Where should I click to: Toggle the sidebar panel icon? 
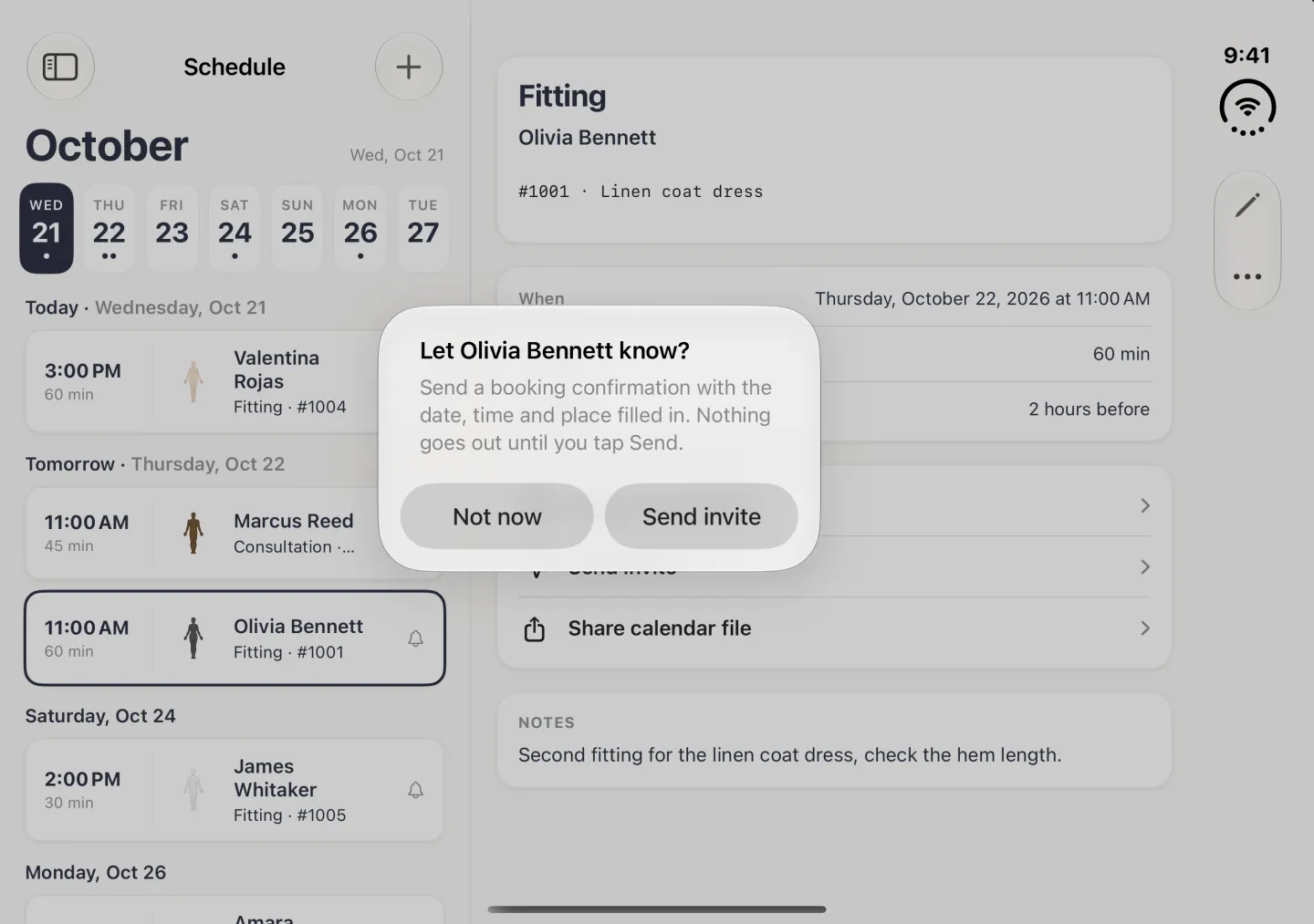pyautogui.click(x=60, y=67)
